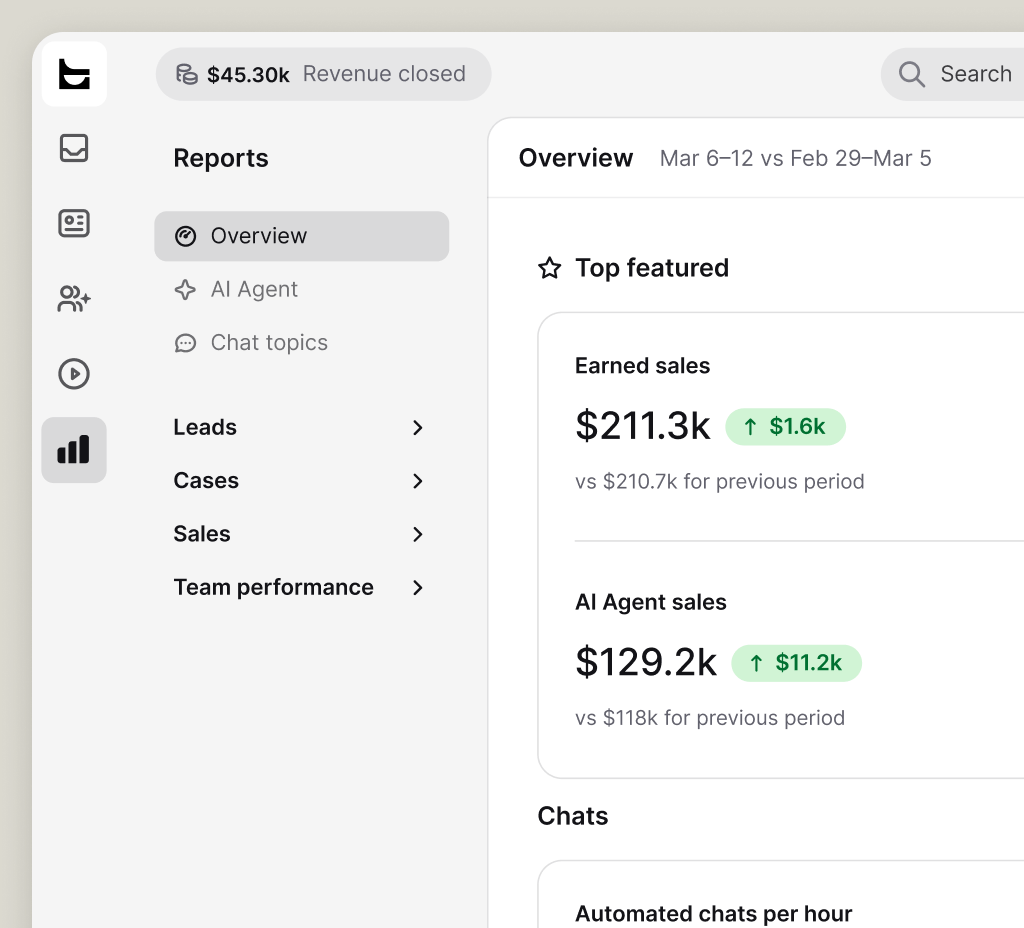Expand the Sales section chevron
The width and height of the screenshot is (1024, 928).
(418, 534)
